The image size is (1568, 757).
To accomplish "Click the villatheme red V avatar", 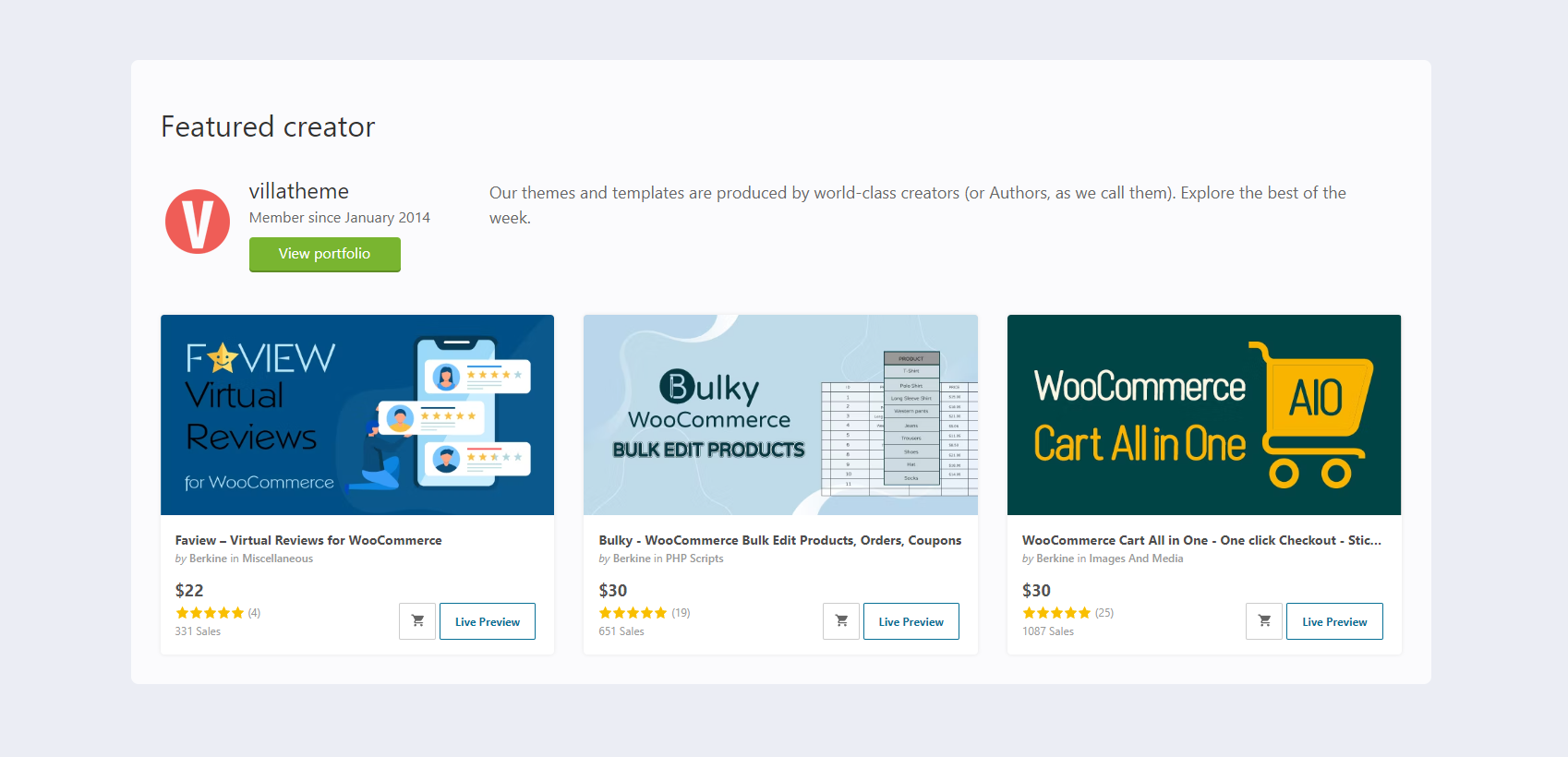I will click(x=198, y=222).
